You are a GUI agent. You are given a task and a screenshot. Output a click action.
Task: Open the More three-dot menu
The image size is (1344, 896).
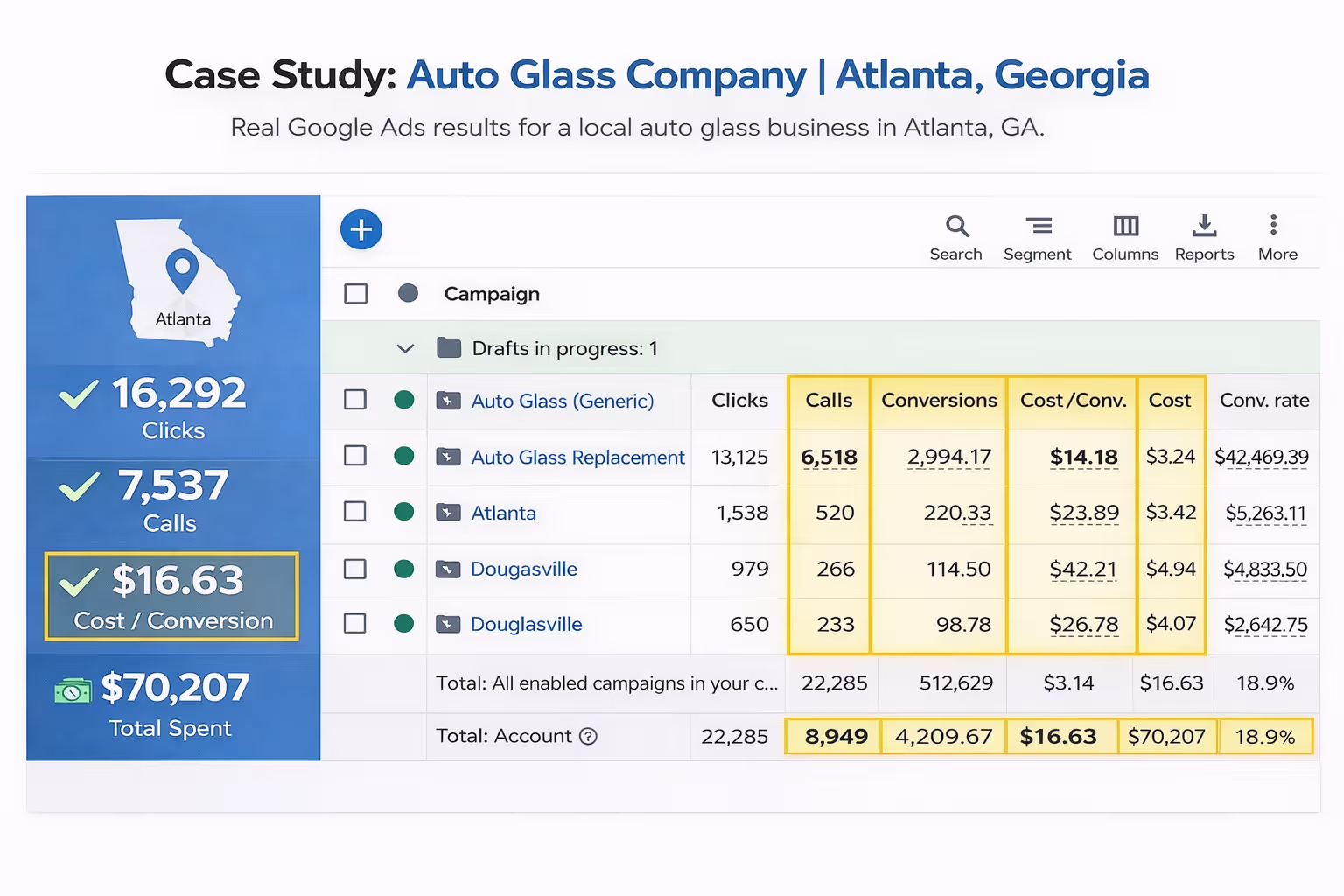[x=1273, y=226]
